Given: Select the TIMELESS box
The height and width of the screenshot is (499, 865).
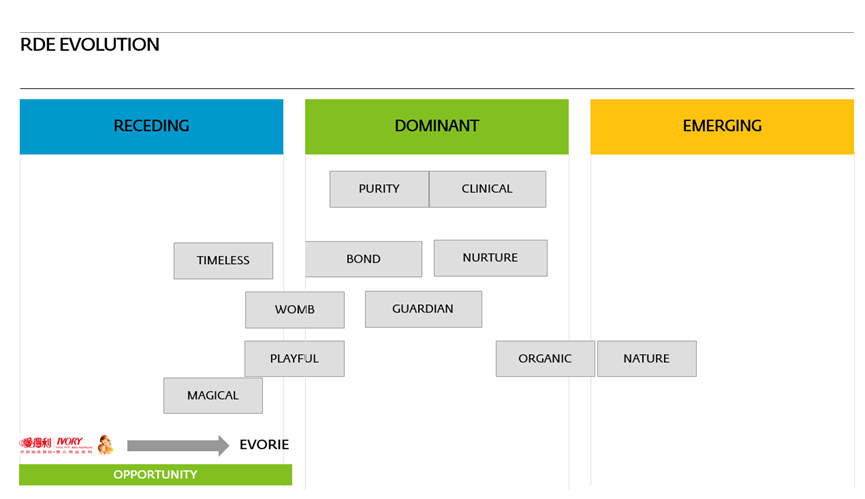Looking at the screenshot, I should tap(223, 261).
